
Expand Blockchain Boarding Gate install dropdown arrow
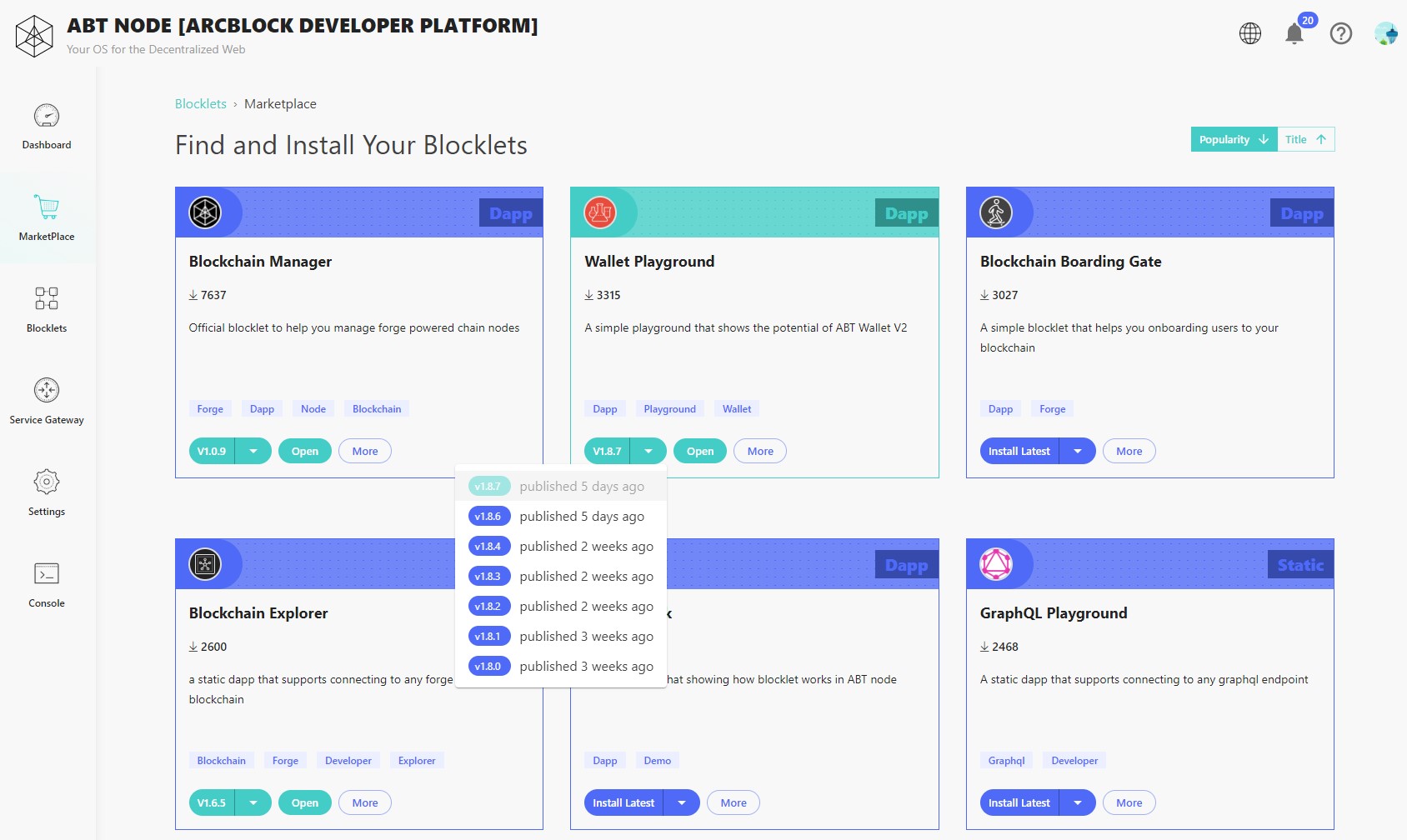pyautogui.click(x=1078, y=452)
